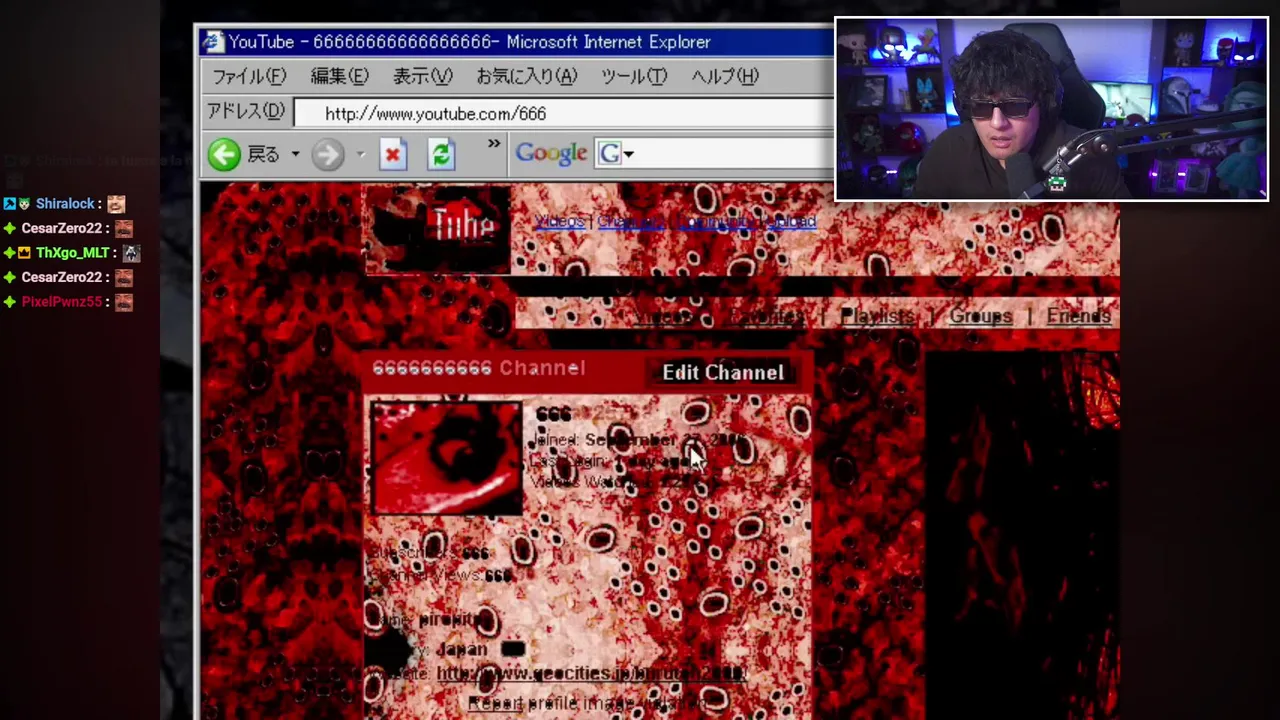Click the red eye channel avatar
The width and height of the screenshot is (1280, 720).
[446, 457]
